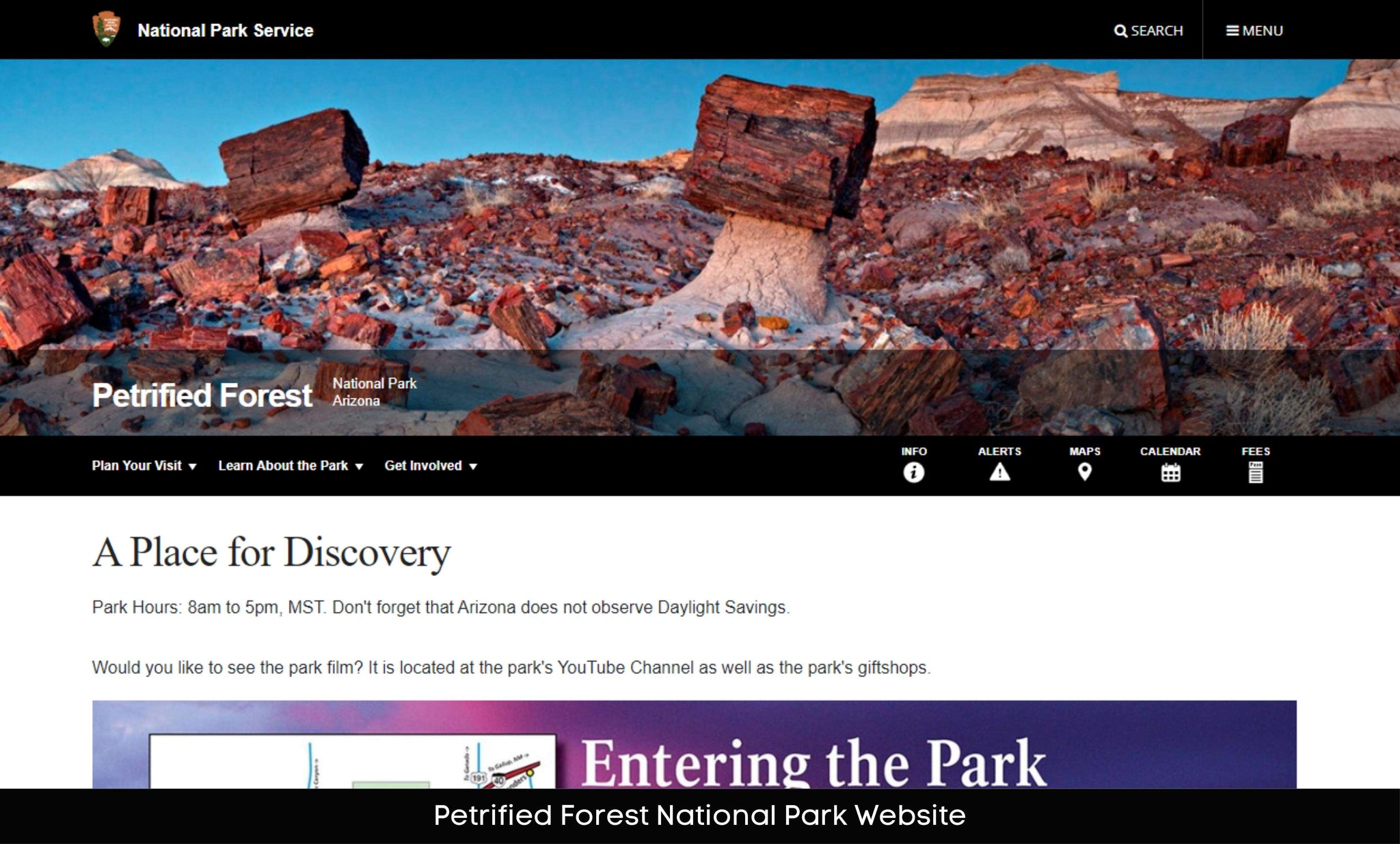Expand the Get Involved dropdown
This screenshot has width=1400, height=844.
[431, 466]
